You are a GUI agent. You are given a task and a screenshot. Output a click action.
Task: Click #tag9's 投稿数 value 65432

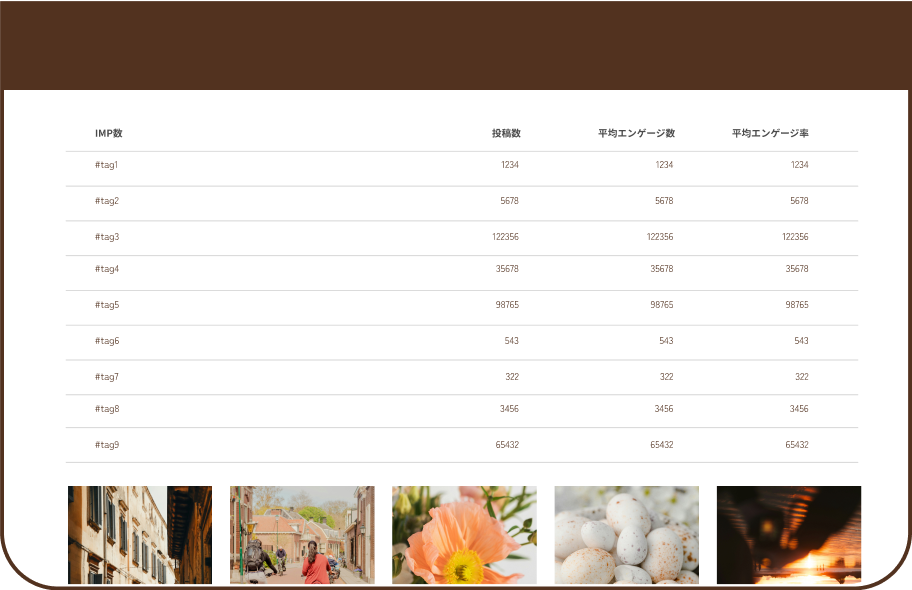pyautogui.click(x=507, y=445)
